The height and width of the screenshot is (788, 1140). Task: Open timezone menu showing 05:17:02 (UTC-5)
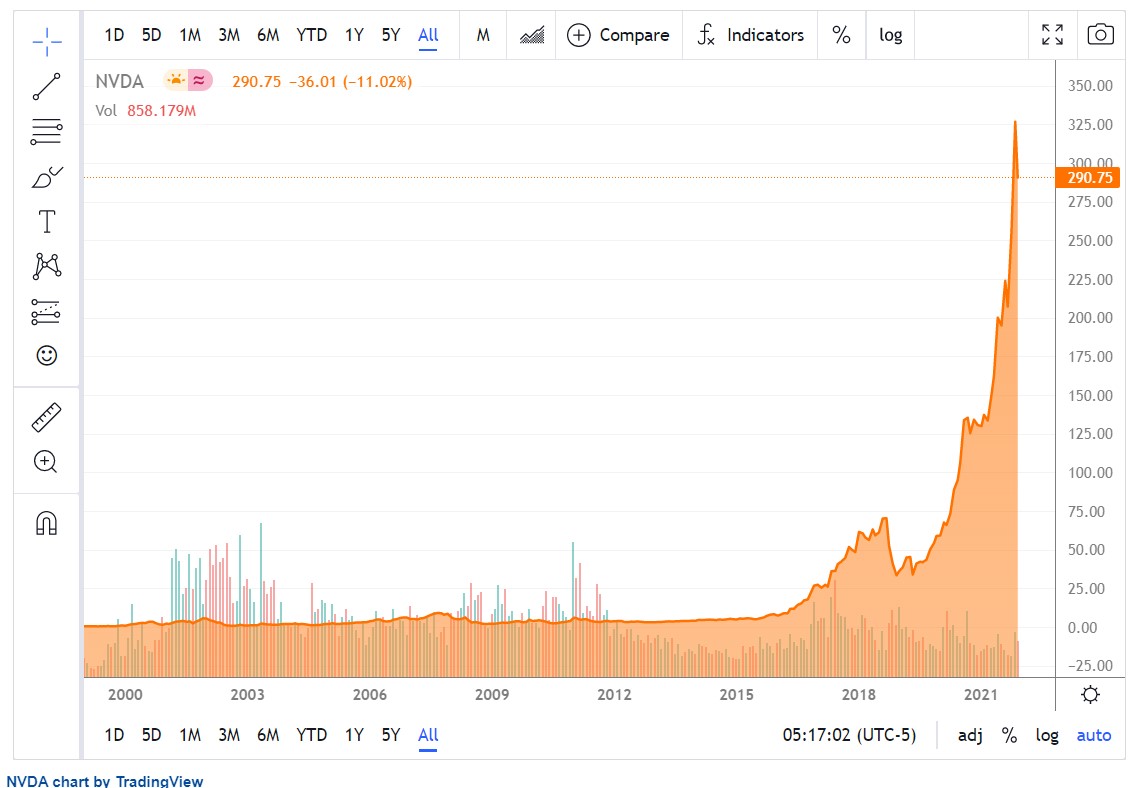click(849, 735)
